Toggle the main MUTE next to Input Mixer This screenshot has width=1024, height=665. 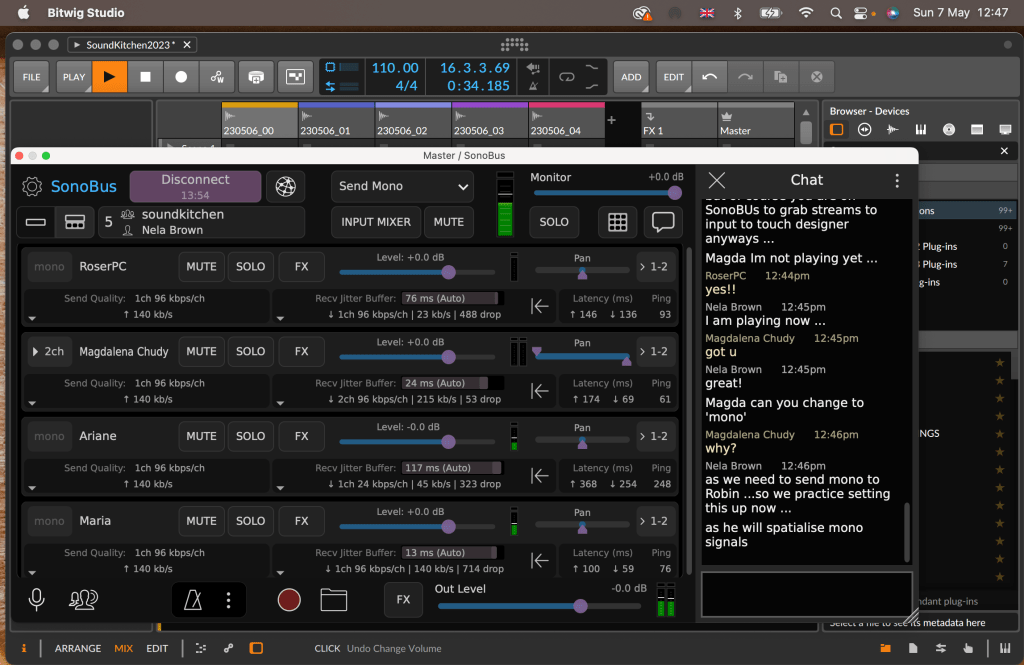[449, 222]
